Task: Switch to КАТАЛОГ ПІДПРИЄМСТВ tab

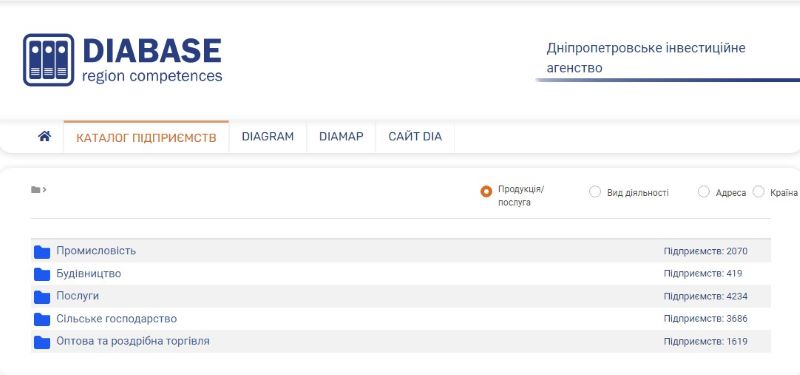Action: coord(146,137)
